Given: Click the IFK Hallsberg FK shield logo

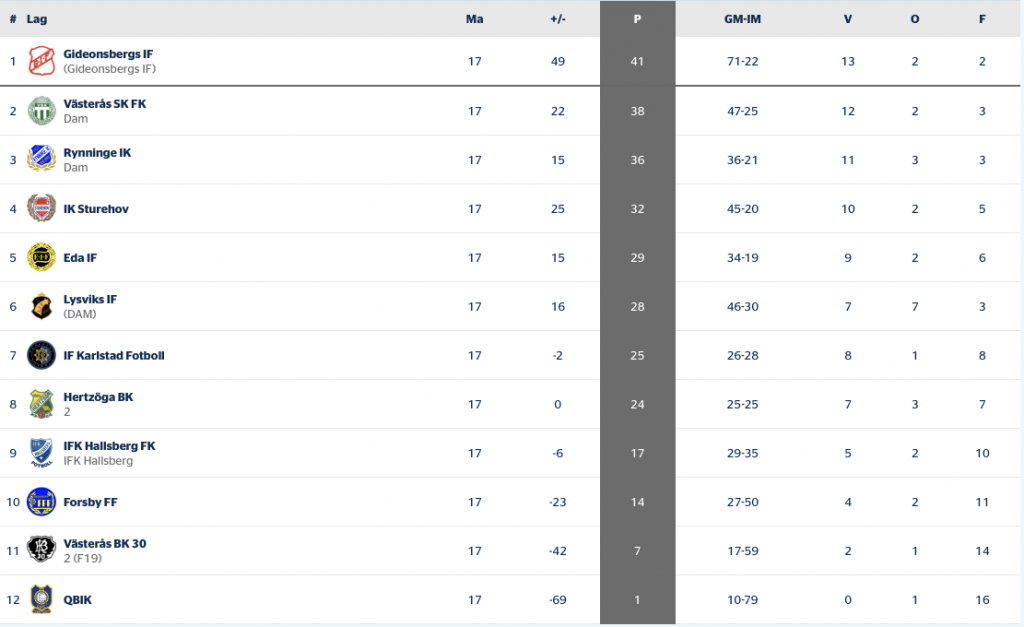Looking at the screenshot, I should point(41,453).
